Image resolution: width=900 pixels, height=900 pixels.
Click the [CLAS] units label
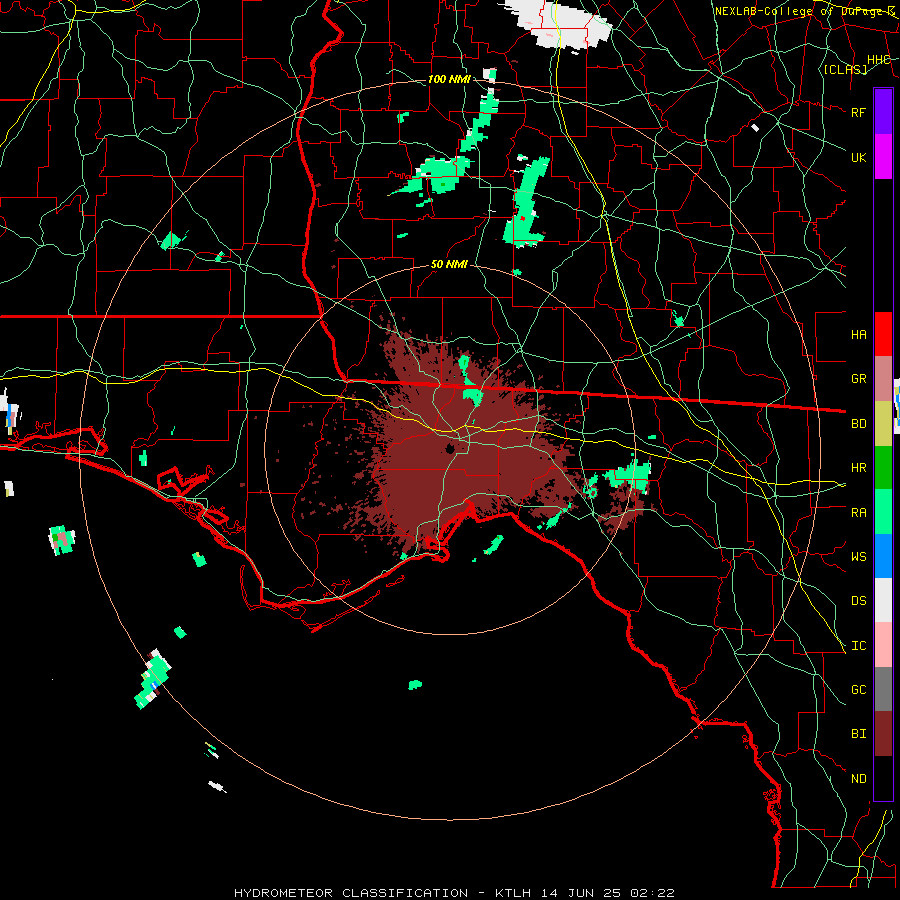pyautogui.click(x=845, y=69)
